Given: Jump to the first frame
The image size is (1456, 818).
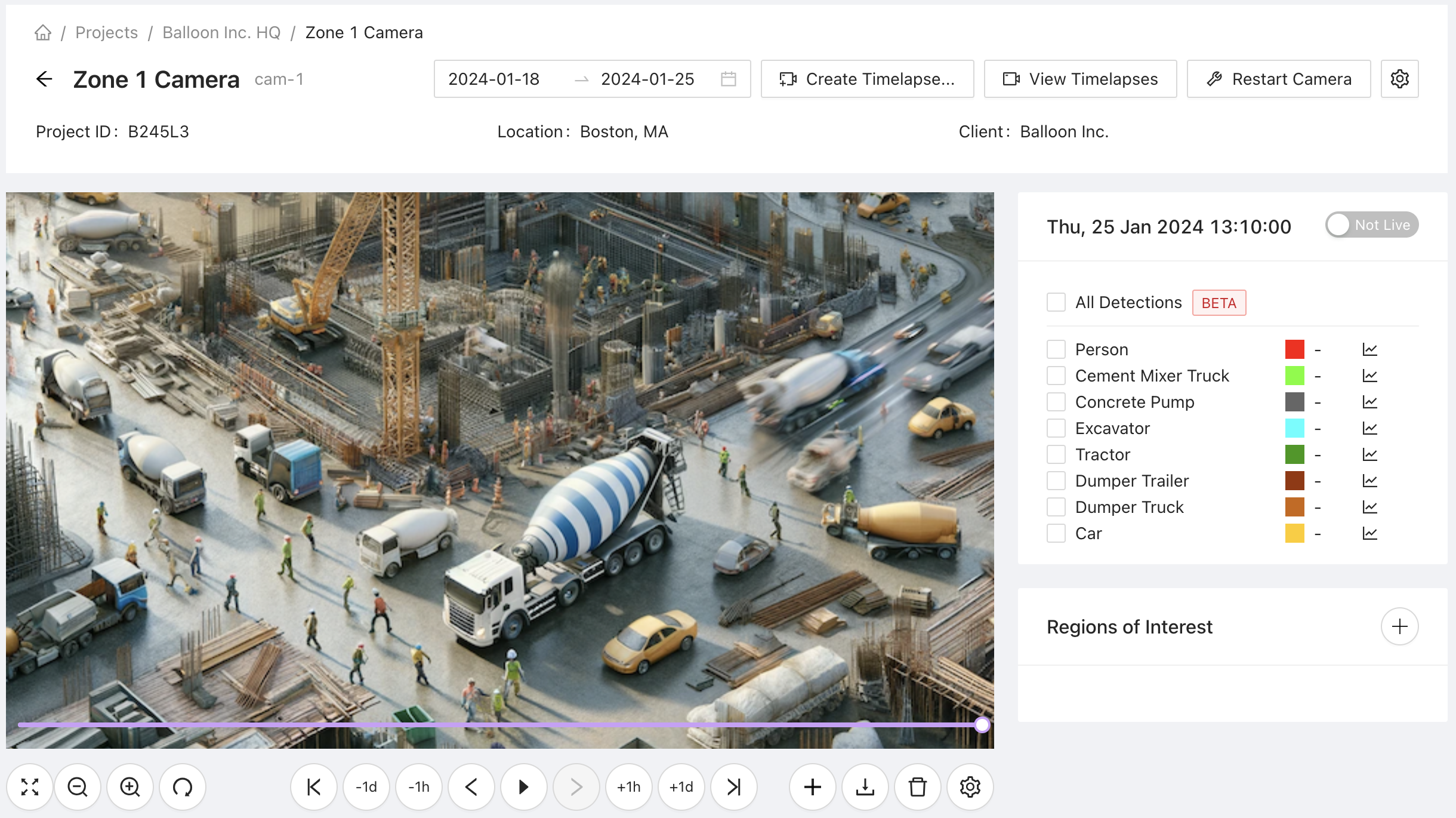Looking at the screenshot, I should coord(314,787).
